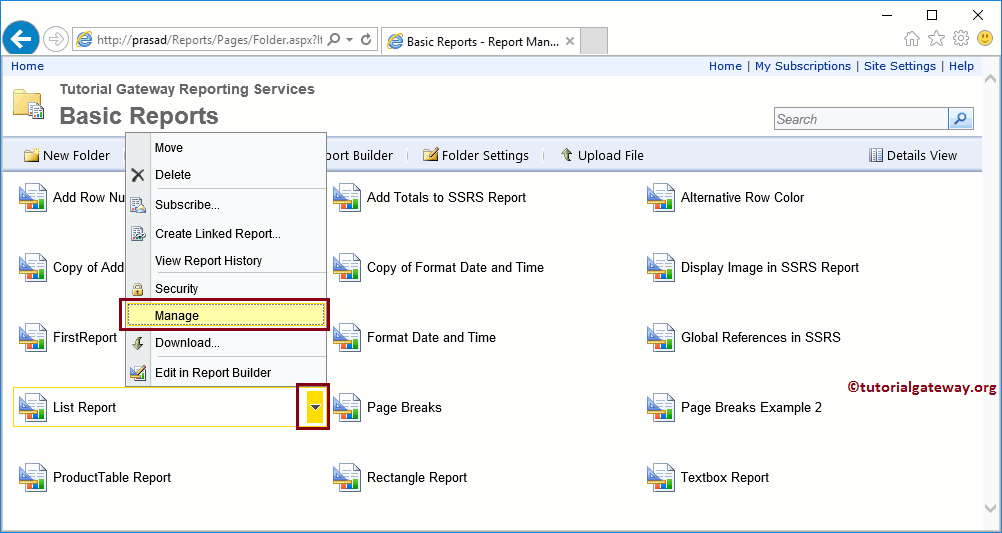The height and width of the screenshot is (533, 1002).
Task: Click the Upload File toolbar button
Action: 602,155
